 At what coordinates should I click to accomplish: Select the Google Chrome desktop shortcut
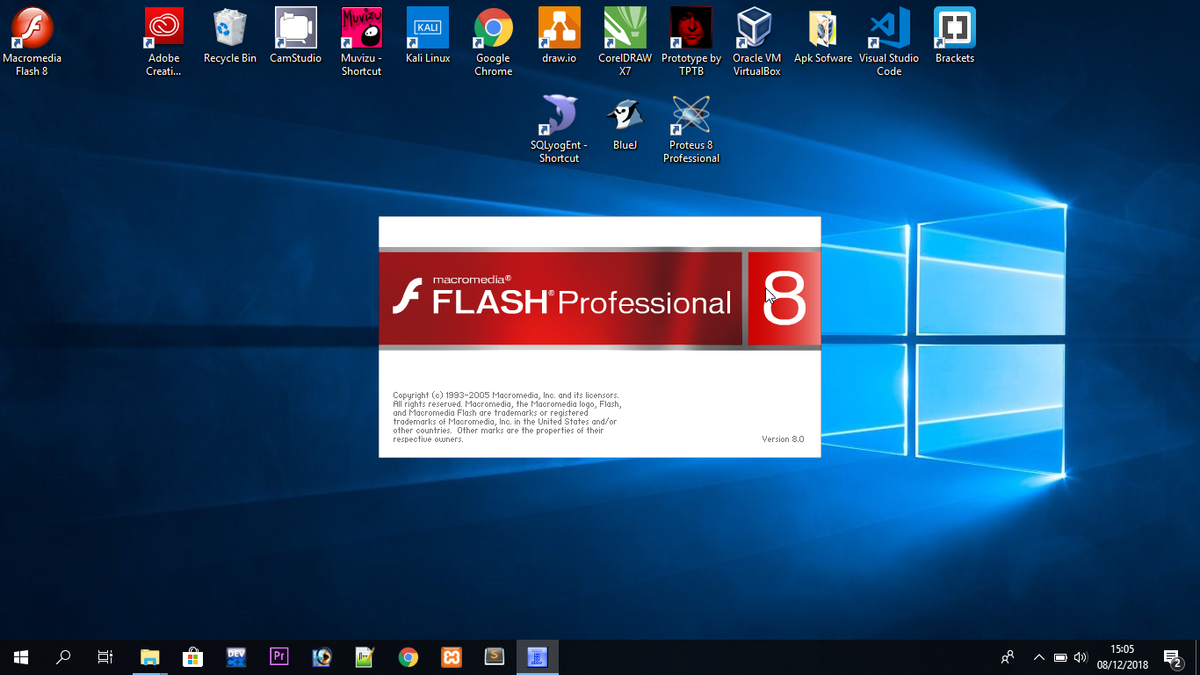coord(493,42)
